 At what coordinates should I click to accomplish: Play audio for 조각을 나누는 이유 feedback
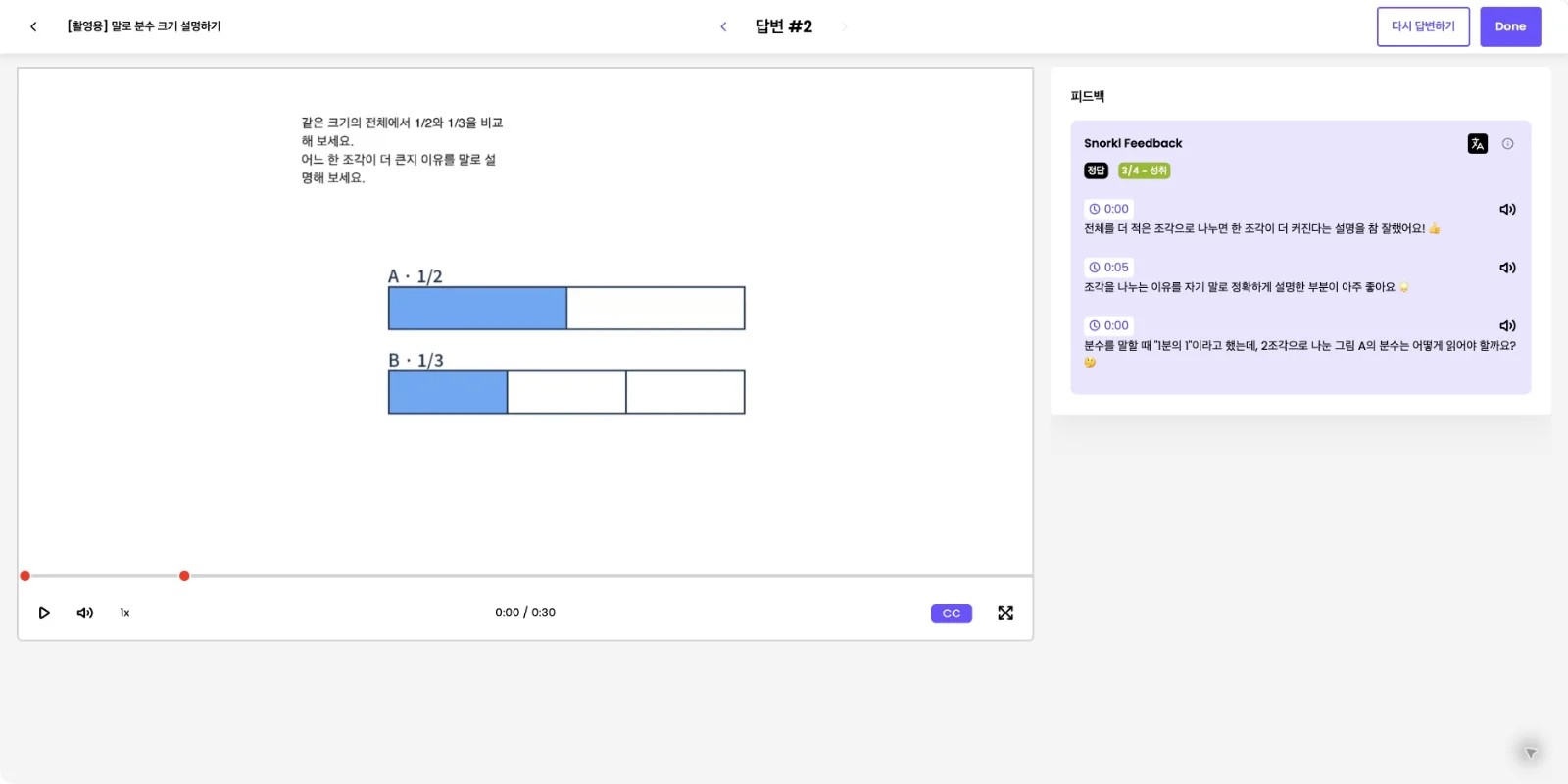pos(1507,268)
